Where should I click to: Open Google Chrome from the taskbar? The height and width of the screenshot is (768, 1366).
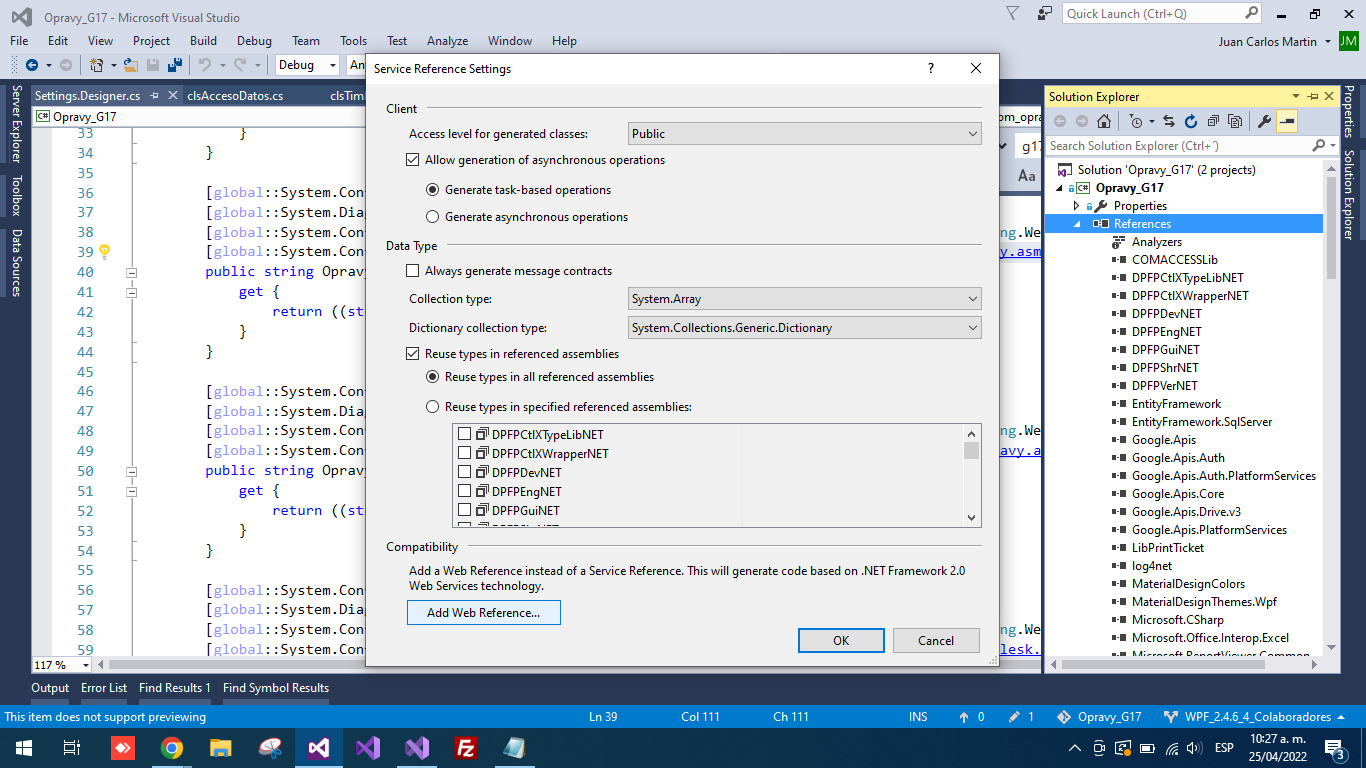tap(172, 747)
